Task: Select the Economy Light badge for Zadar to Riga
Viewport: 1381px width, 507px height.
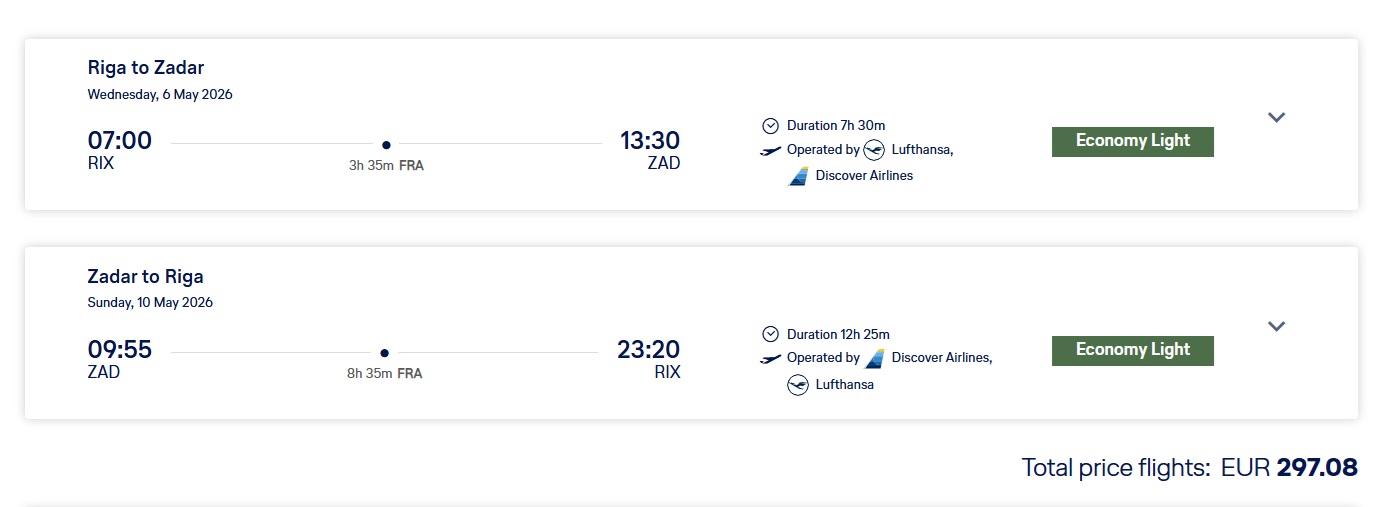Action: [1132, 350]
